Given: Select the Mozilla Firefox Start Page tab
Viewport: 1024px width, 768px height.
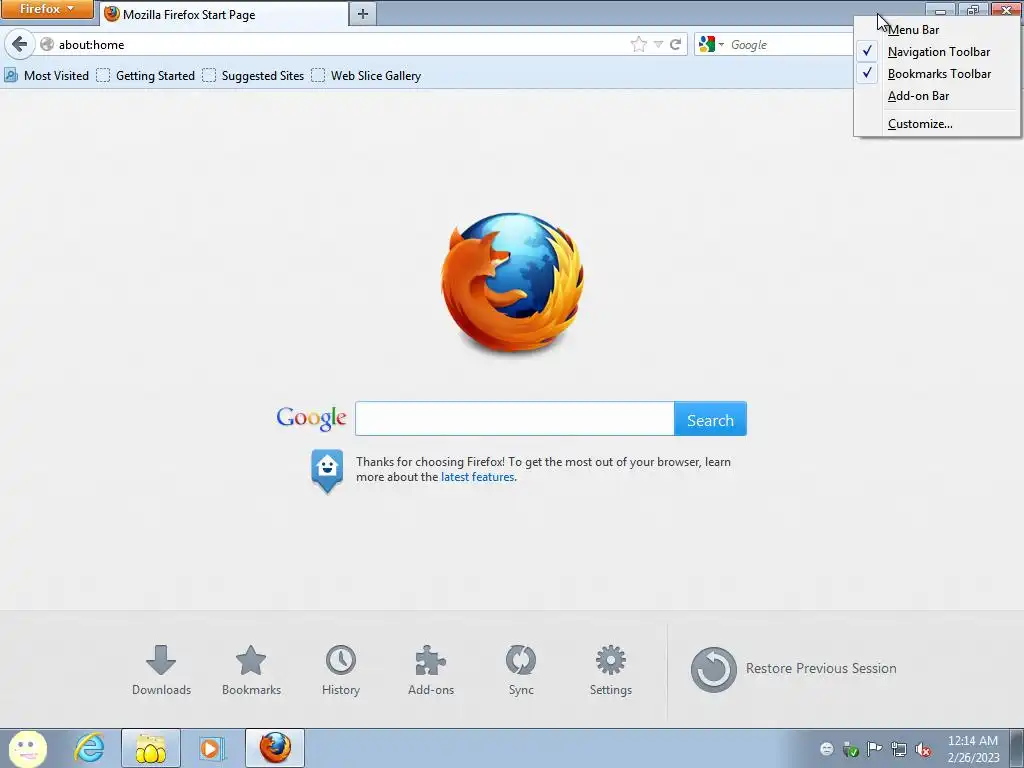Looking at the screenshot, I should 223,14.
